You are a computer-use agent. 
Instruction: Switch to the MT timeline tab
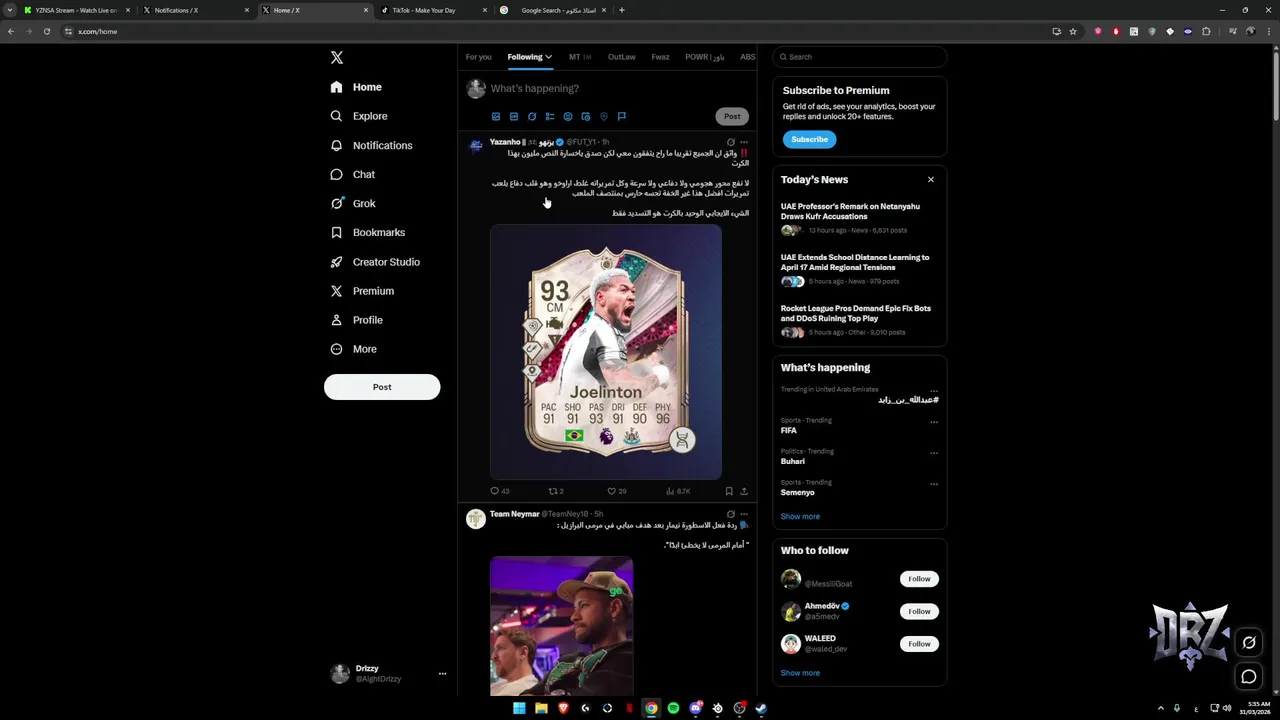[580, 57]
